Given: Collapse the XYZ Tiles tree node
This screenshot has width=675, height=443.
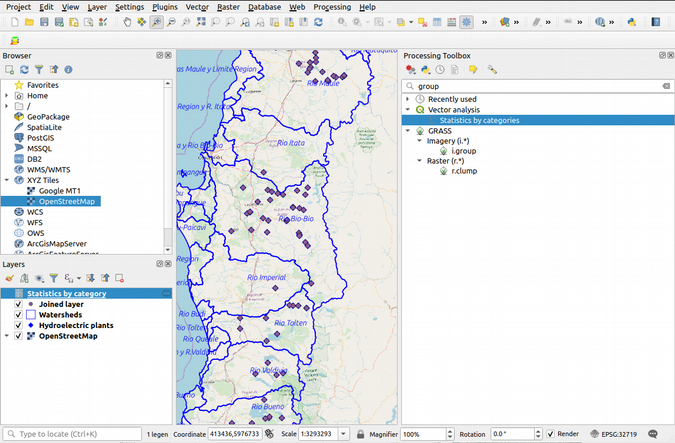Looking at the screenshot, I should [7, 181].
